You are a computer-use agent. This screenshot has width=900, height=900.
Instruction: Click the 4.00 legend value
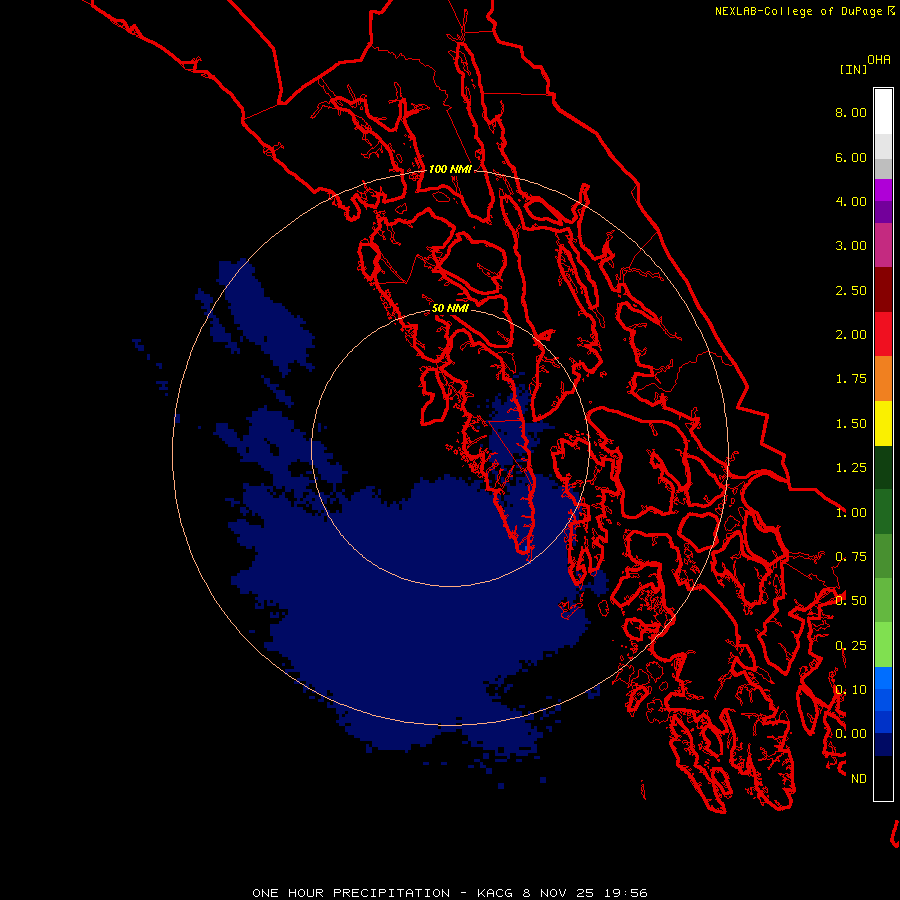(851, 201)
